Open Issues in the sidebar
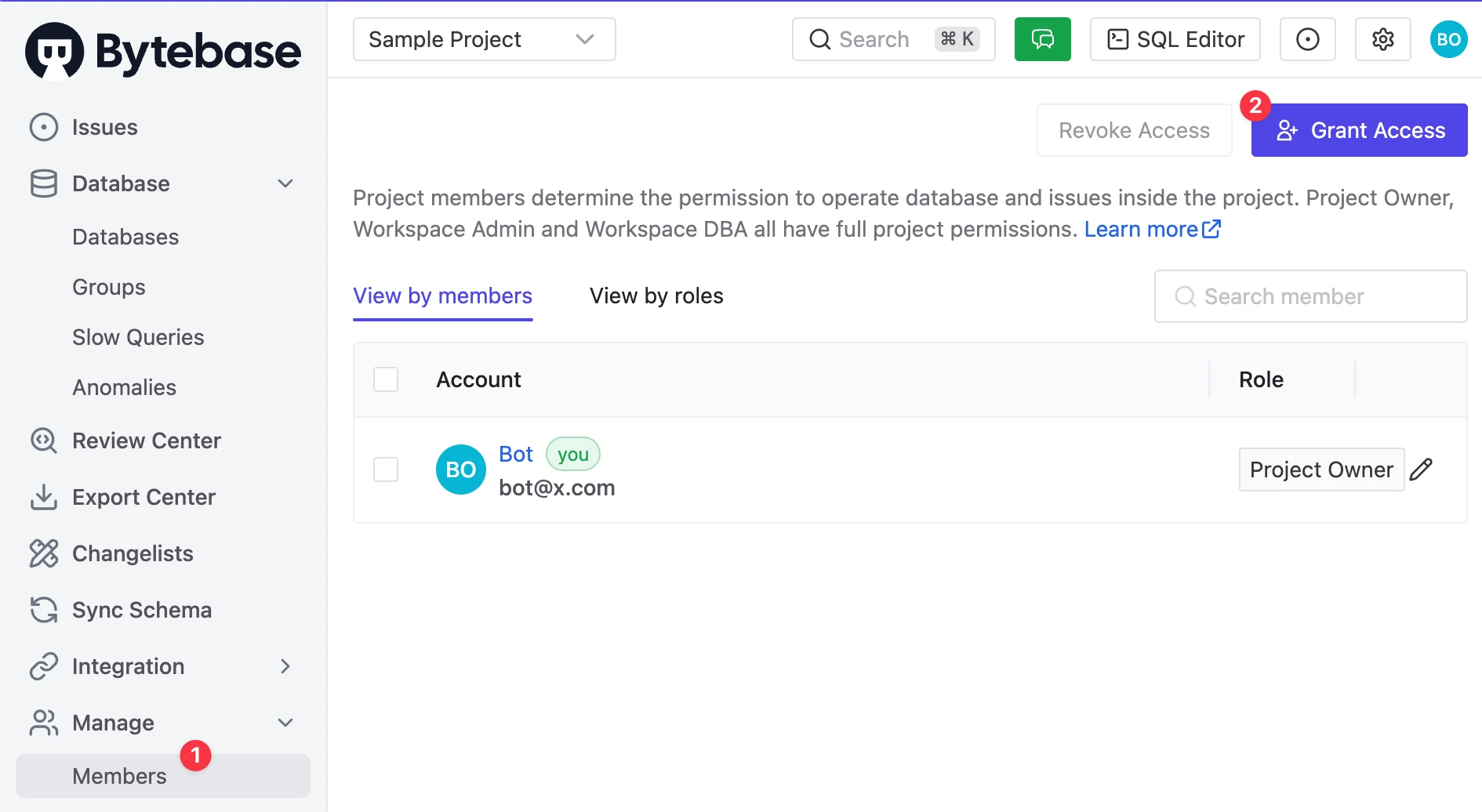Image resolution: width=1482 pixels, height=812 pixels. (x=104, y=127)
